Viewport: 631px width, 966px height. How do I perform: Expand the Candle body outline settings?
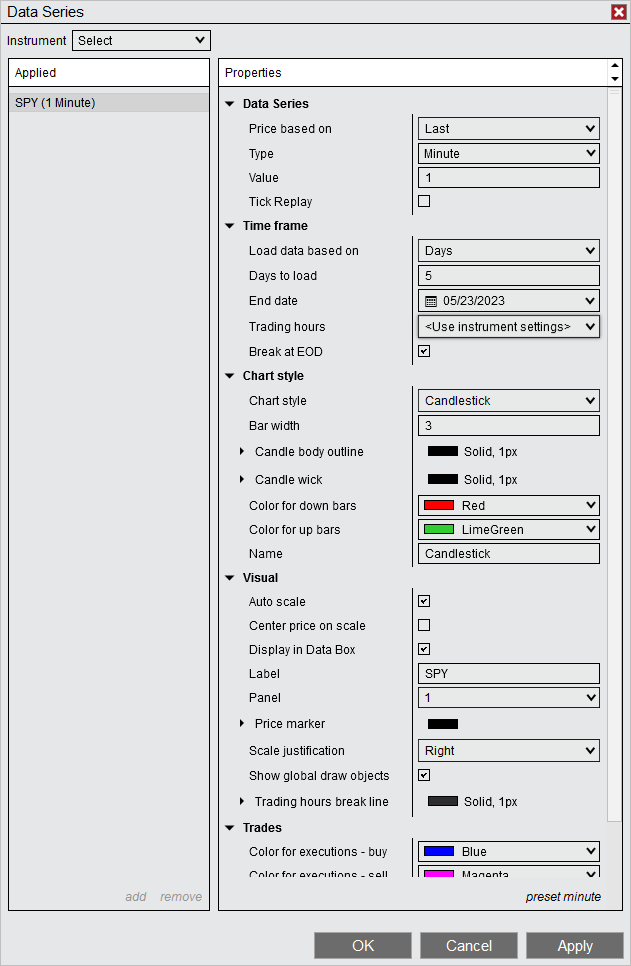point(242,452)
